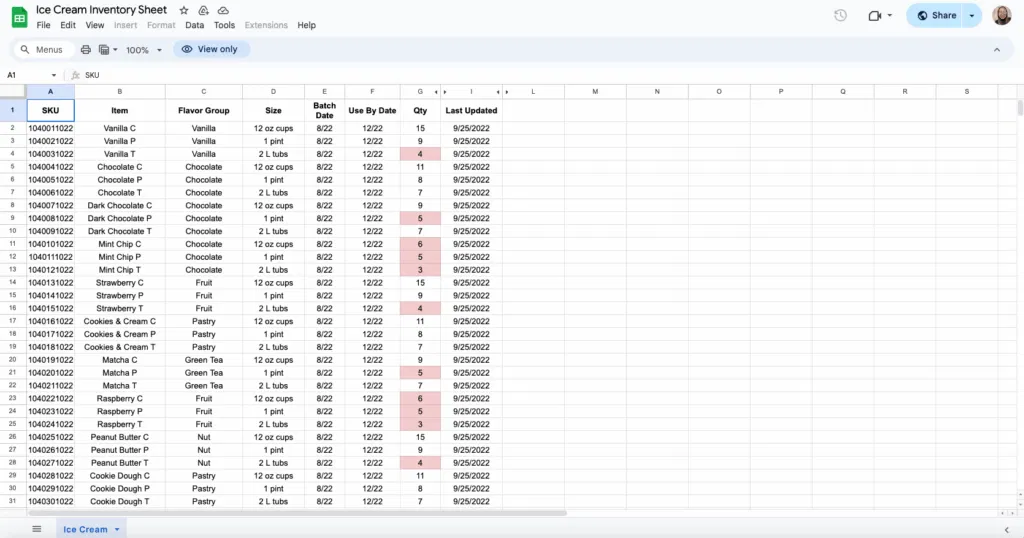
Task: Select the Matcha P cell
Action: click(120, 373)
